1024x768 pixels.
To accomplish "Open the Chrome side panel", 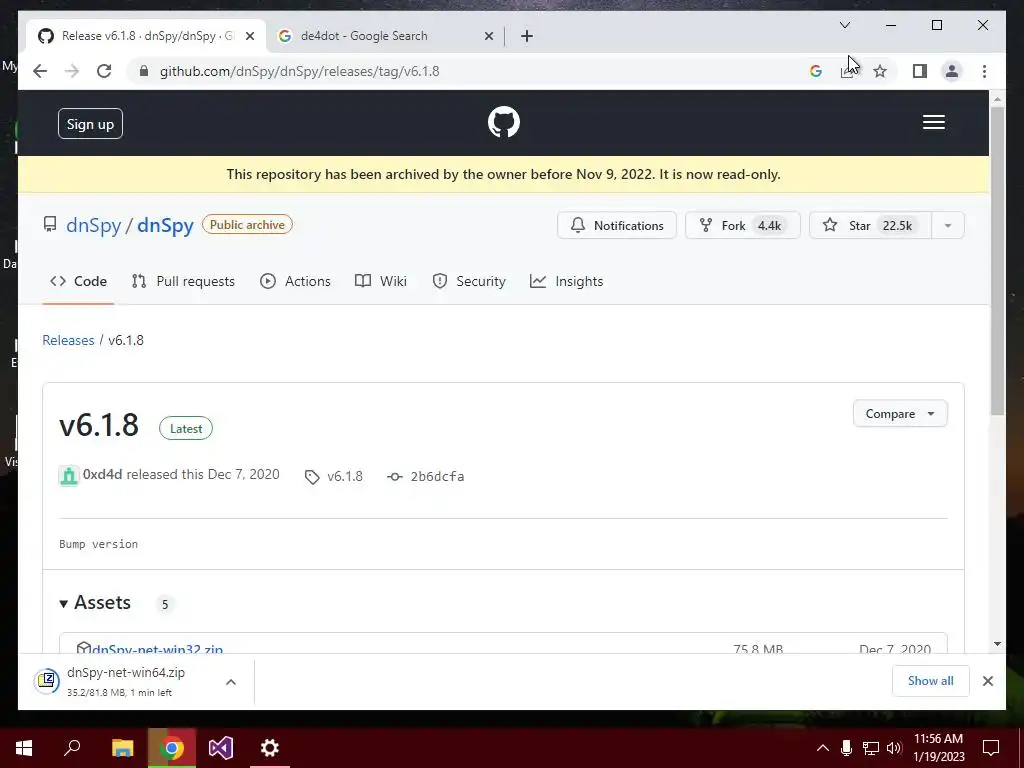I will coord(920,71).
